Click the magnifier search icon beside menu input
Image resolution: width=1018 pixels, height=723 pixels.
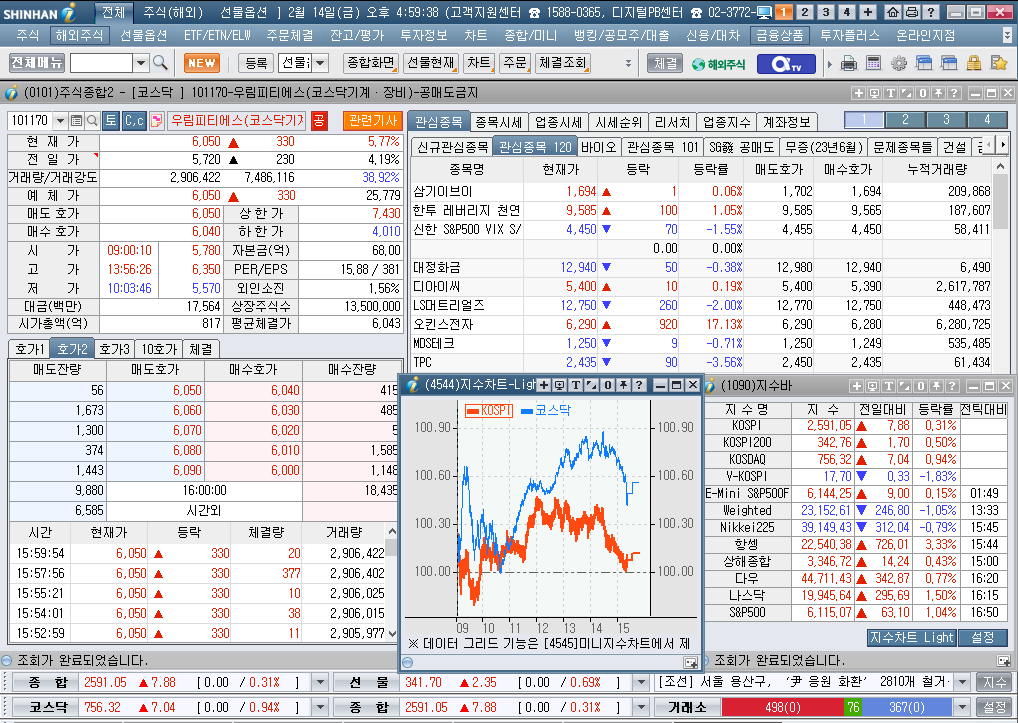point(160,63)
